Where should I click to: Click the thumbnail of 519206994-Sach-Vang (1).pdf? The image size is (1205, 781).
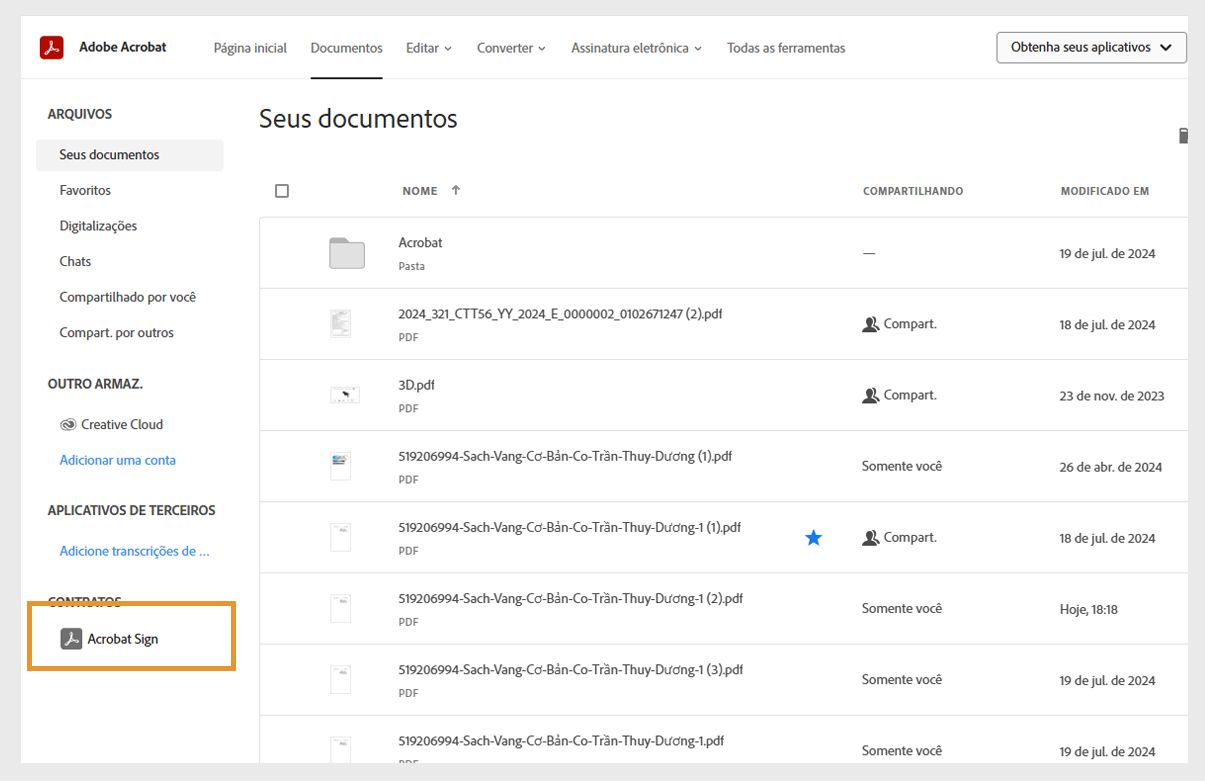click(x=340, y=465)
